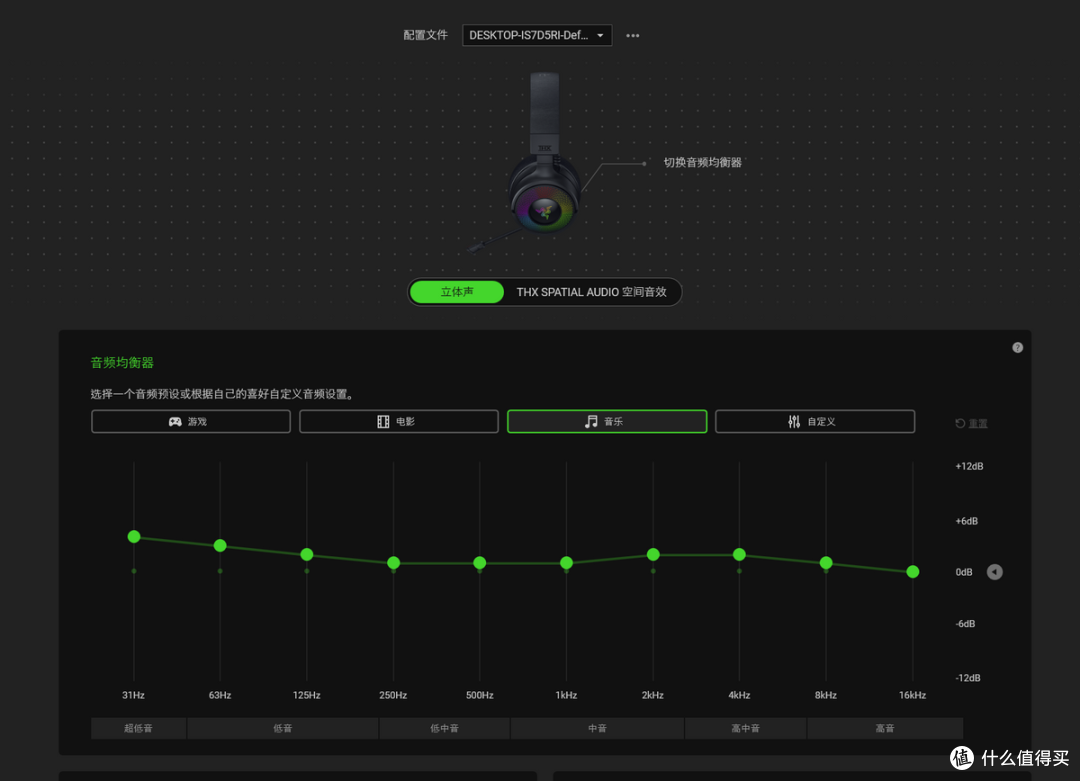Click the 高中音 frequency band label
This screenshot has width=1080, height=781.
[x=745, y=728]
